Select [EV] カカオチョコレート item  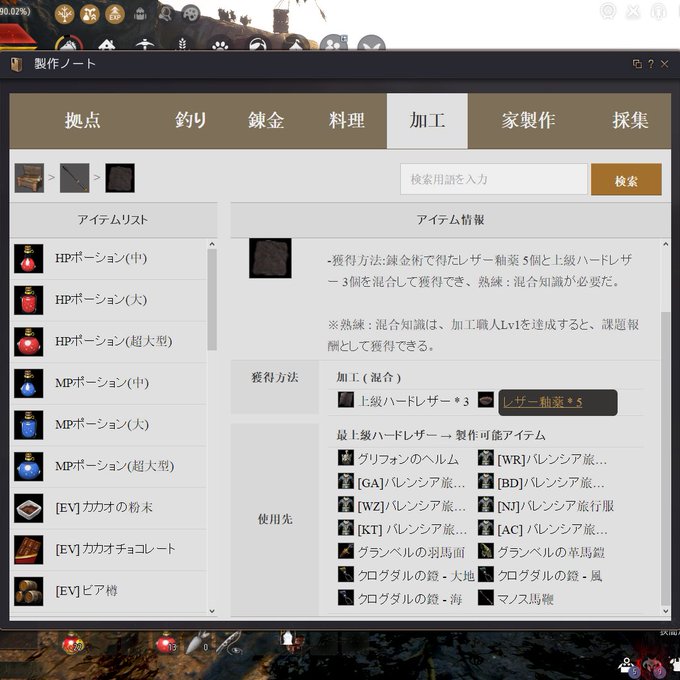coord(108,550)
